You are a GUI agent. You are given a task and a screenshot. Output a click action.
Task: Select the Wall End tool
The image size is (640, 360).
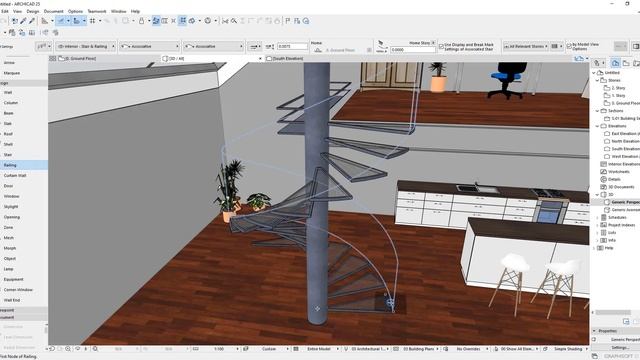click(x=12, y=300)
